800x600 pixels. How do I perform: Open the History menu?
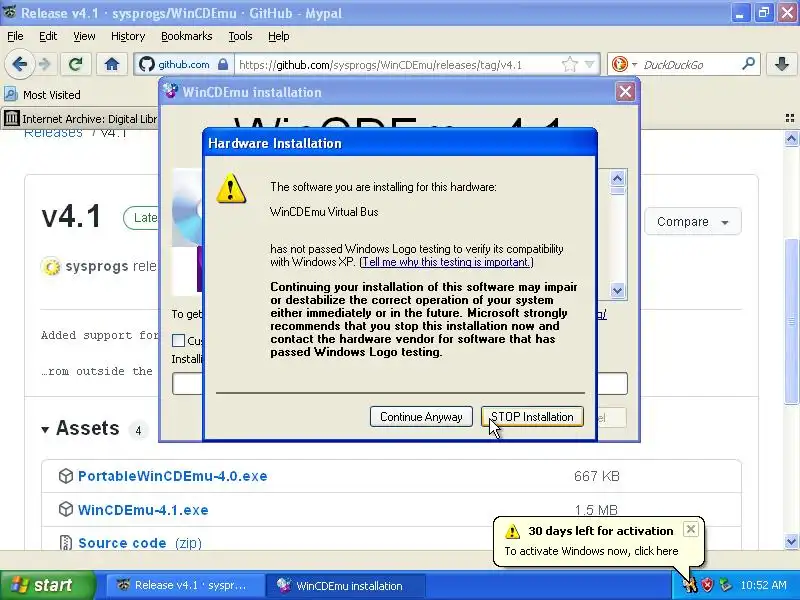pos(128,36)
